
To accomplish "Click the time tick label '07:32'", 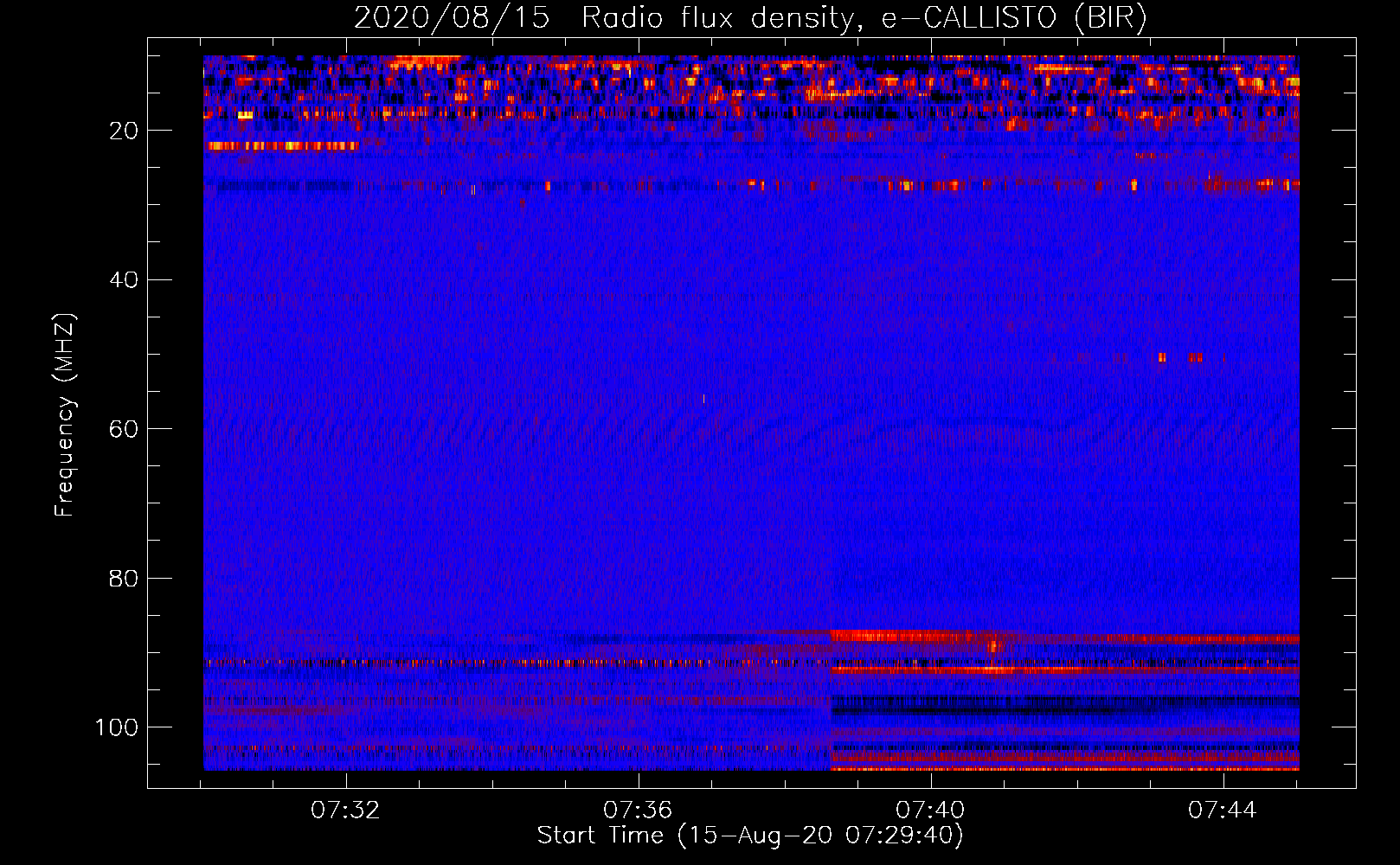I will pos(345,811).
